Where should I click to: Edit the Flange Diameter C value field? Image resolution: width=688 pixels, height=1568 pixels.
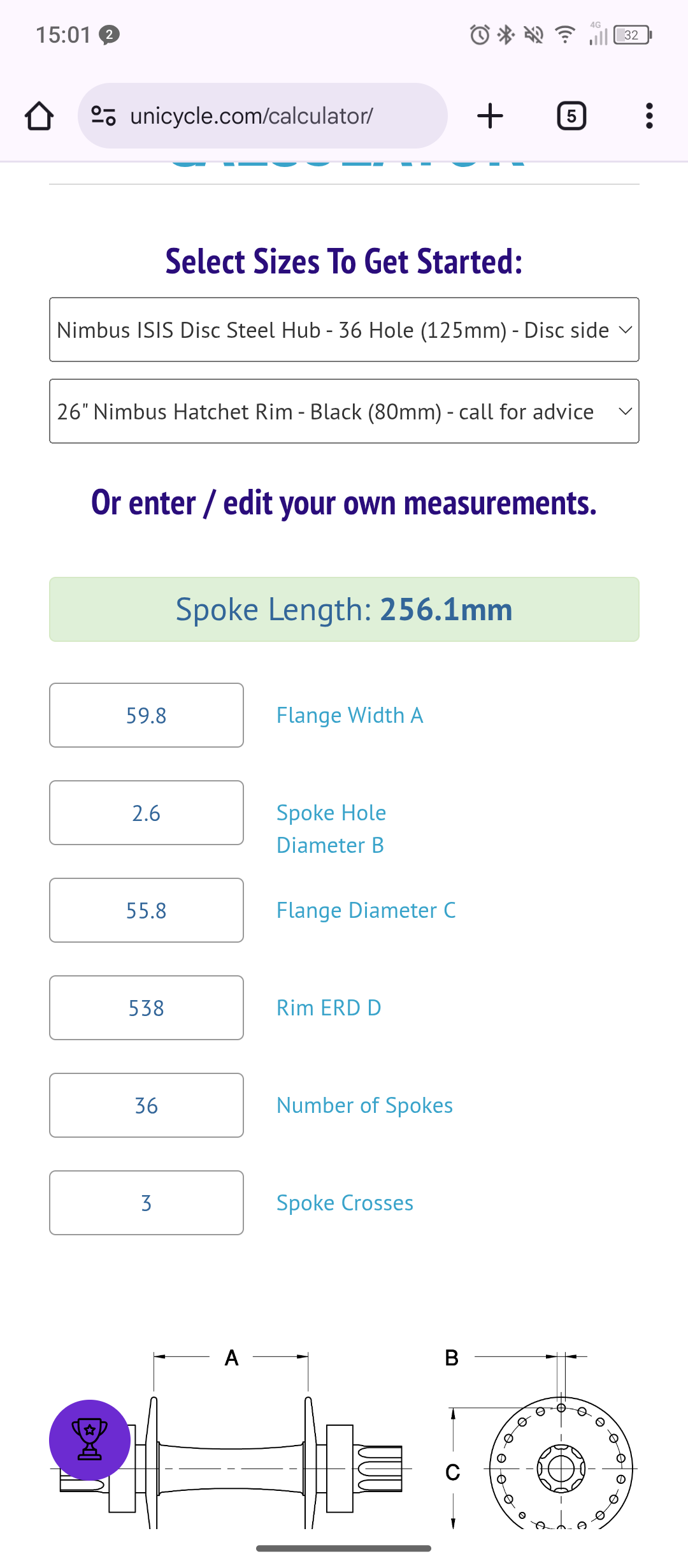point(147,910)
